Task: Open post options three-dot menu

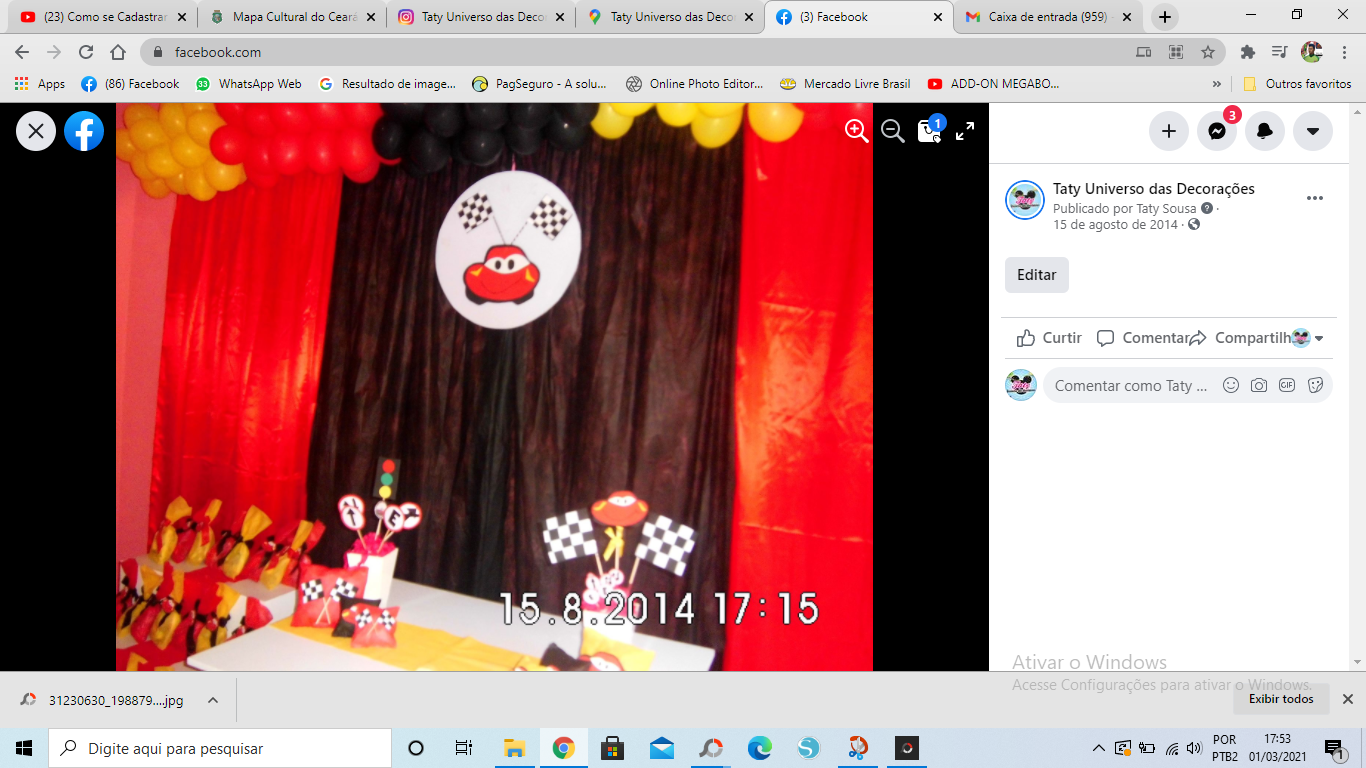Action: tap(1315, 198)
